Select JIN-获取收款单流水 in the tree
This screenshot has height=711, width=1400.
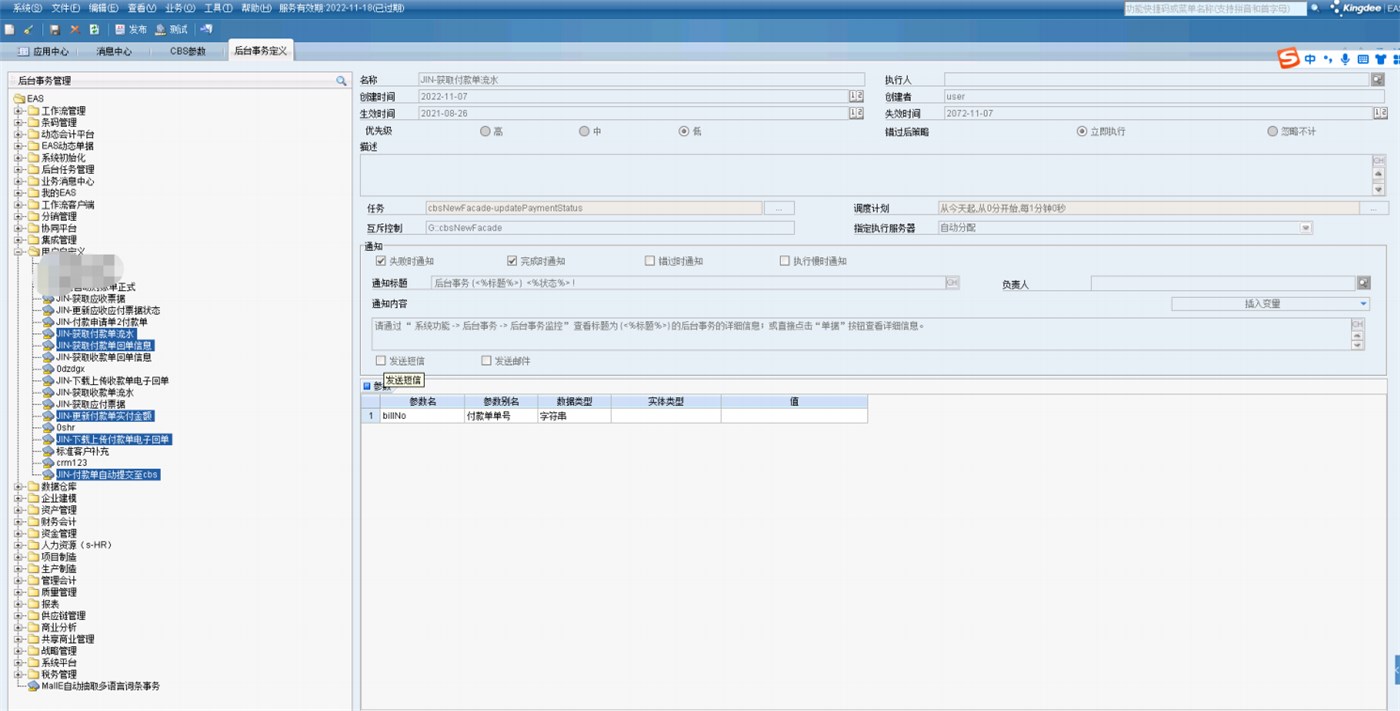[94, 393]
